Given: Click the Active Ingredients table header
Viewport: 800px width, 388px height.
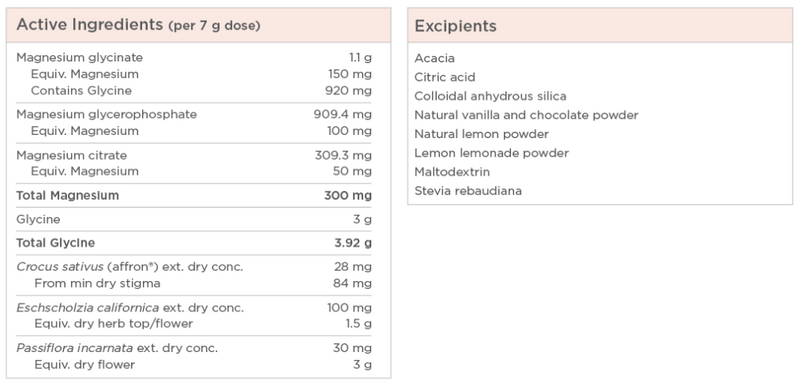Looking at the screenshot, I should [198, 25].
